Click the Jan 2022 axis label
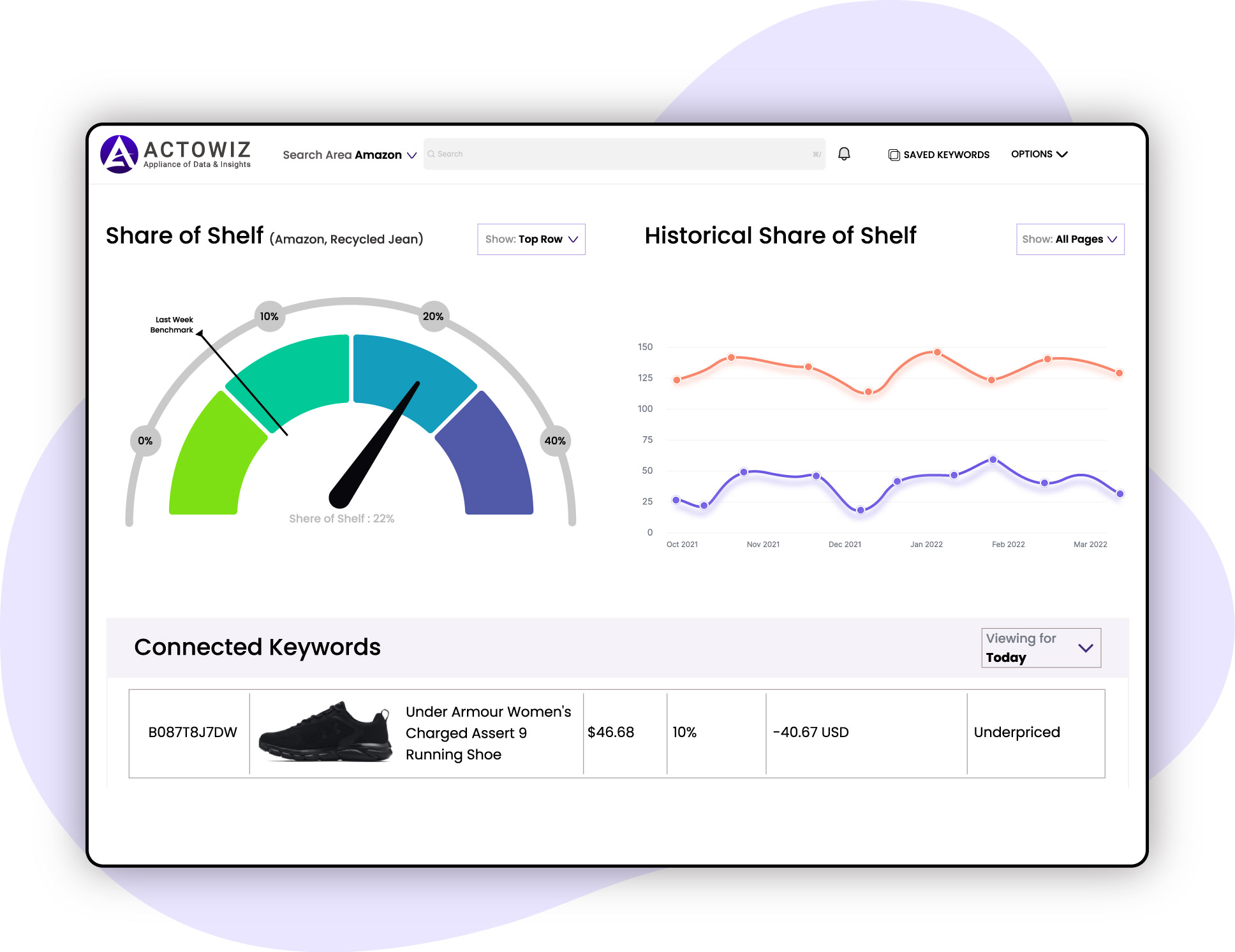 coord(926,545)
